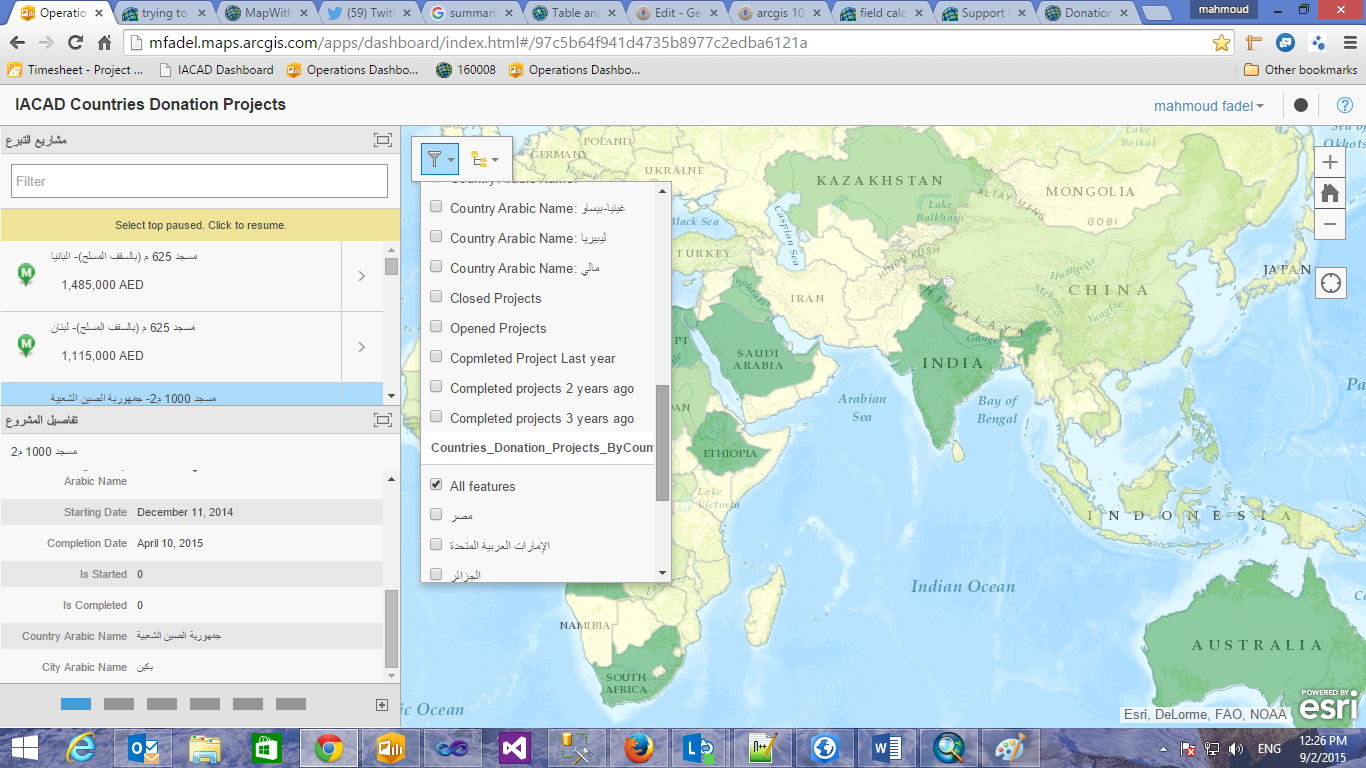Add a page with plus icon

click(381, 705)
